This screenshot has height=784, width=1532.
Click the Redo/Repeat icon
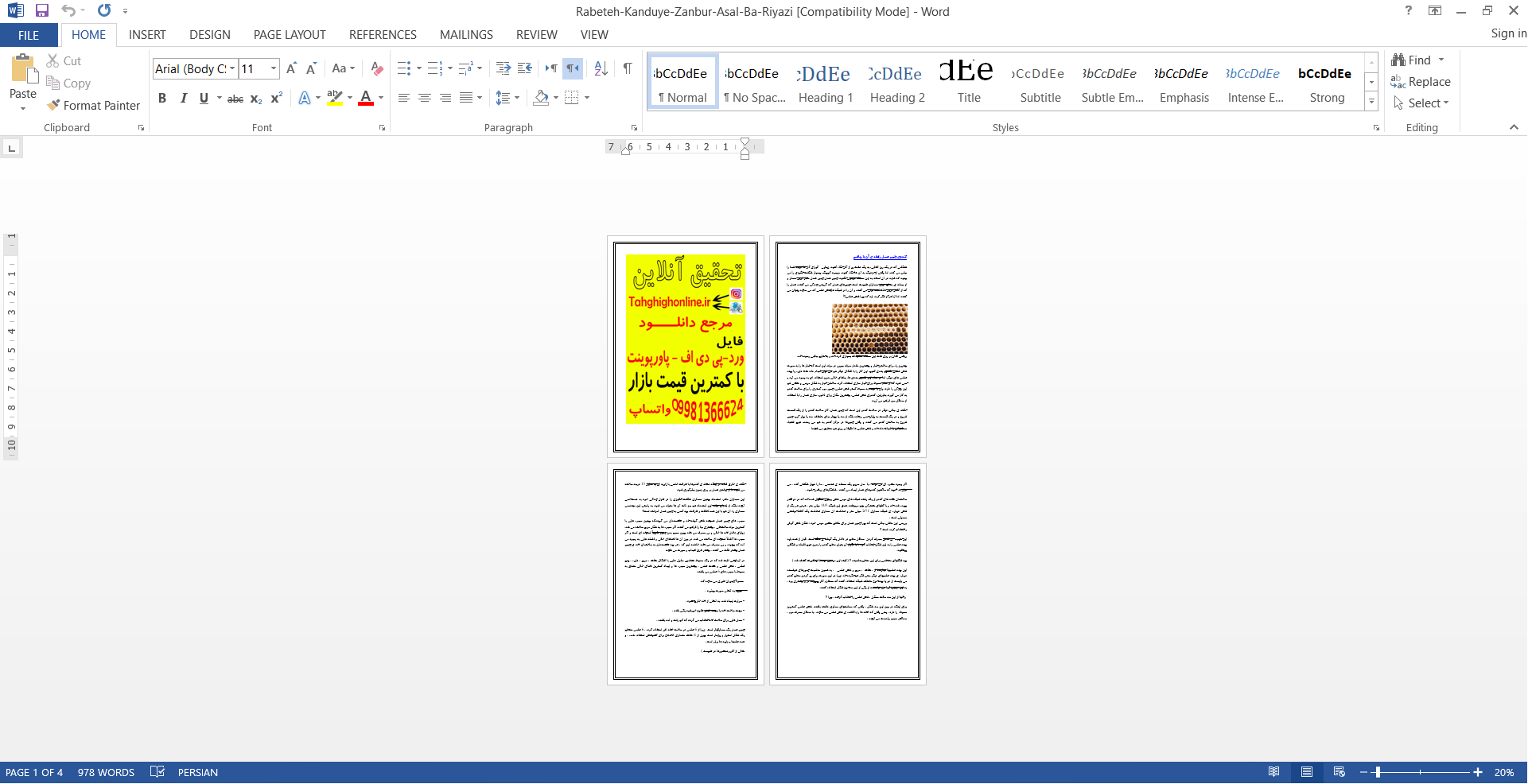click(104, 11)
